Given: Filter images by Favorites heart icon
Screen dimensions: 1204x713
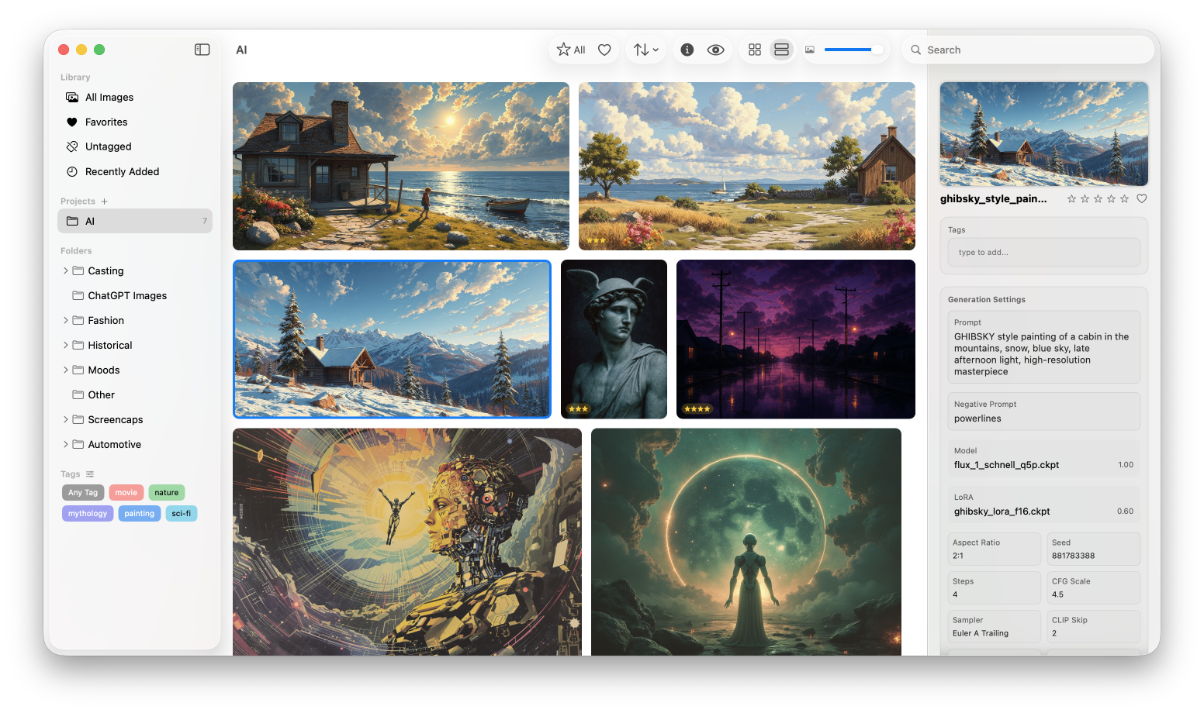Looking at the screenshot, I should pos(604,48).
